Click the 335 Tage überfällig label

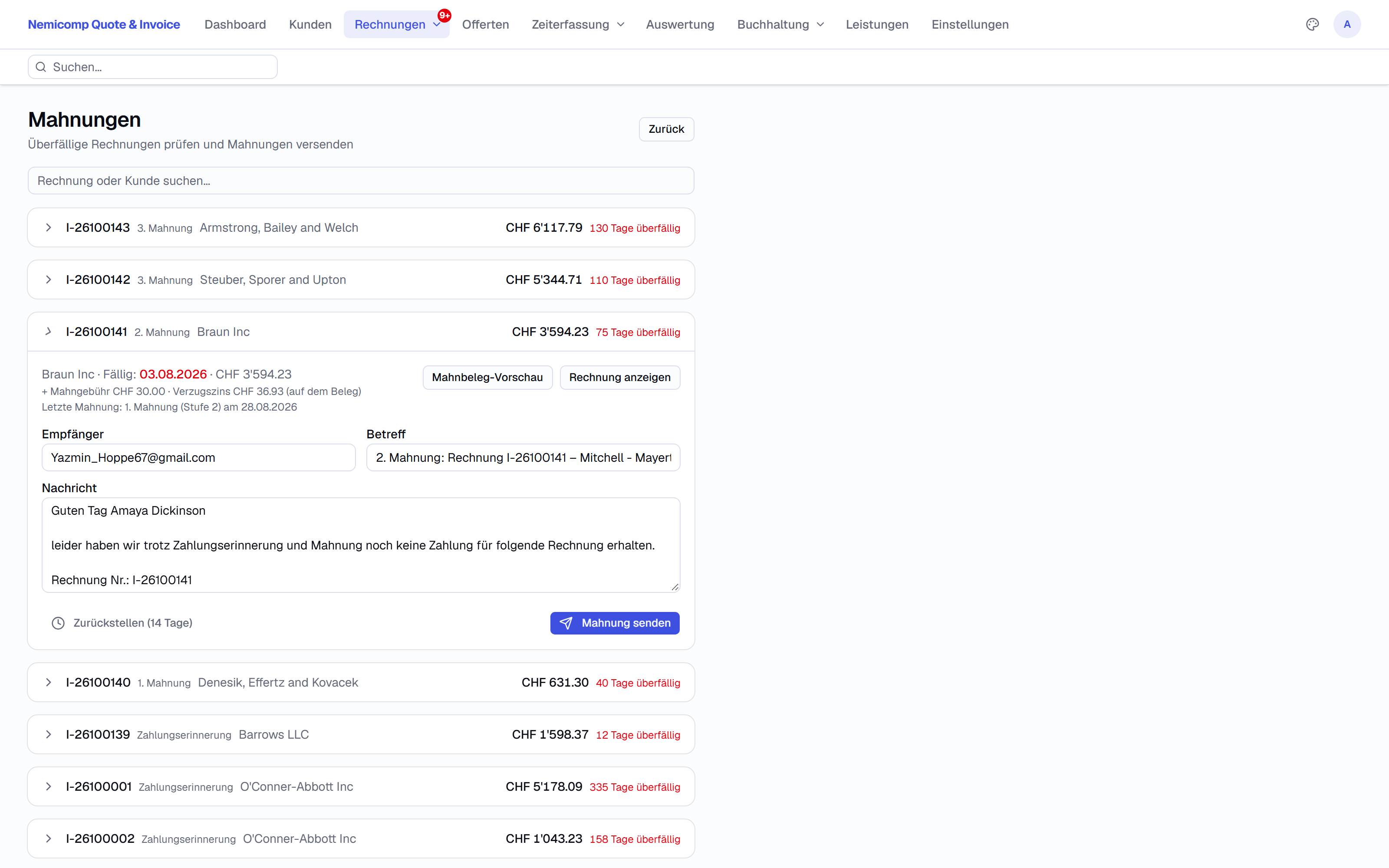tap(634, 787)
